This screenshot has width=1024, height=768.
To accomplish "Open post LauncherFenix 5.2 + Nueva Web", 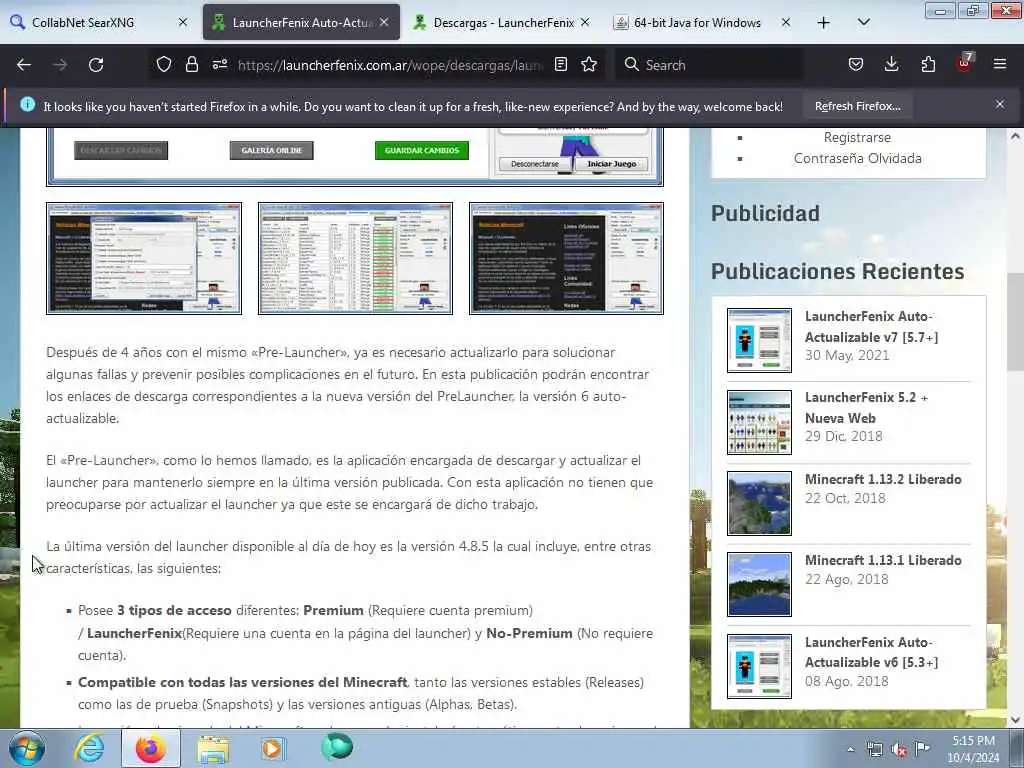I will [x=866, y=408].
